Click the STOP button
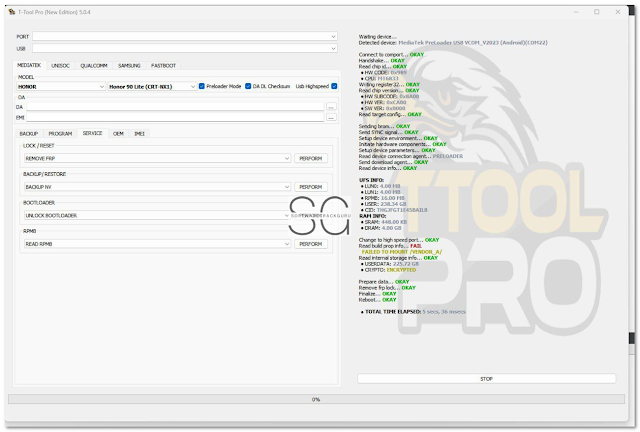 coord(486,379)
